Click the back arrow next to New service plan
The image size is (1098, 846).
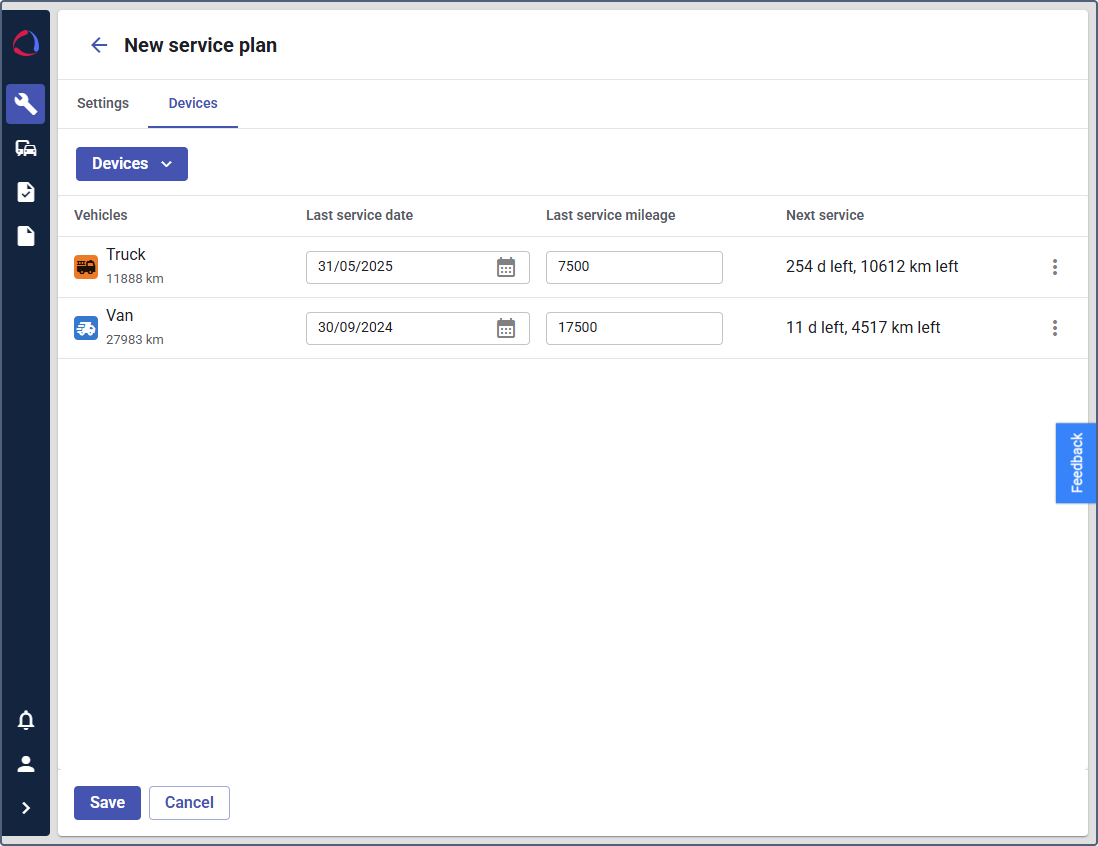(99, 45)
